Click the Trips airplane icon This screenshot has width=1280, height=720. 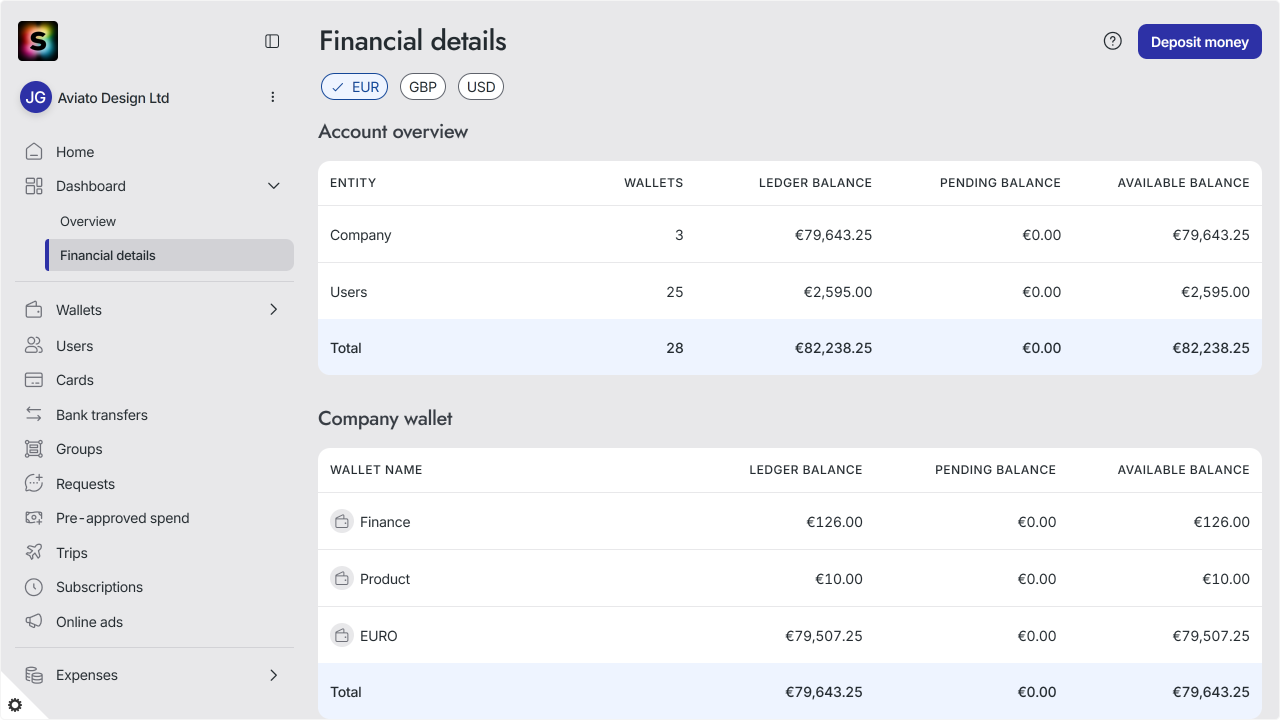click(x=34, y=553)
